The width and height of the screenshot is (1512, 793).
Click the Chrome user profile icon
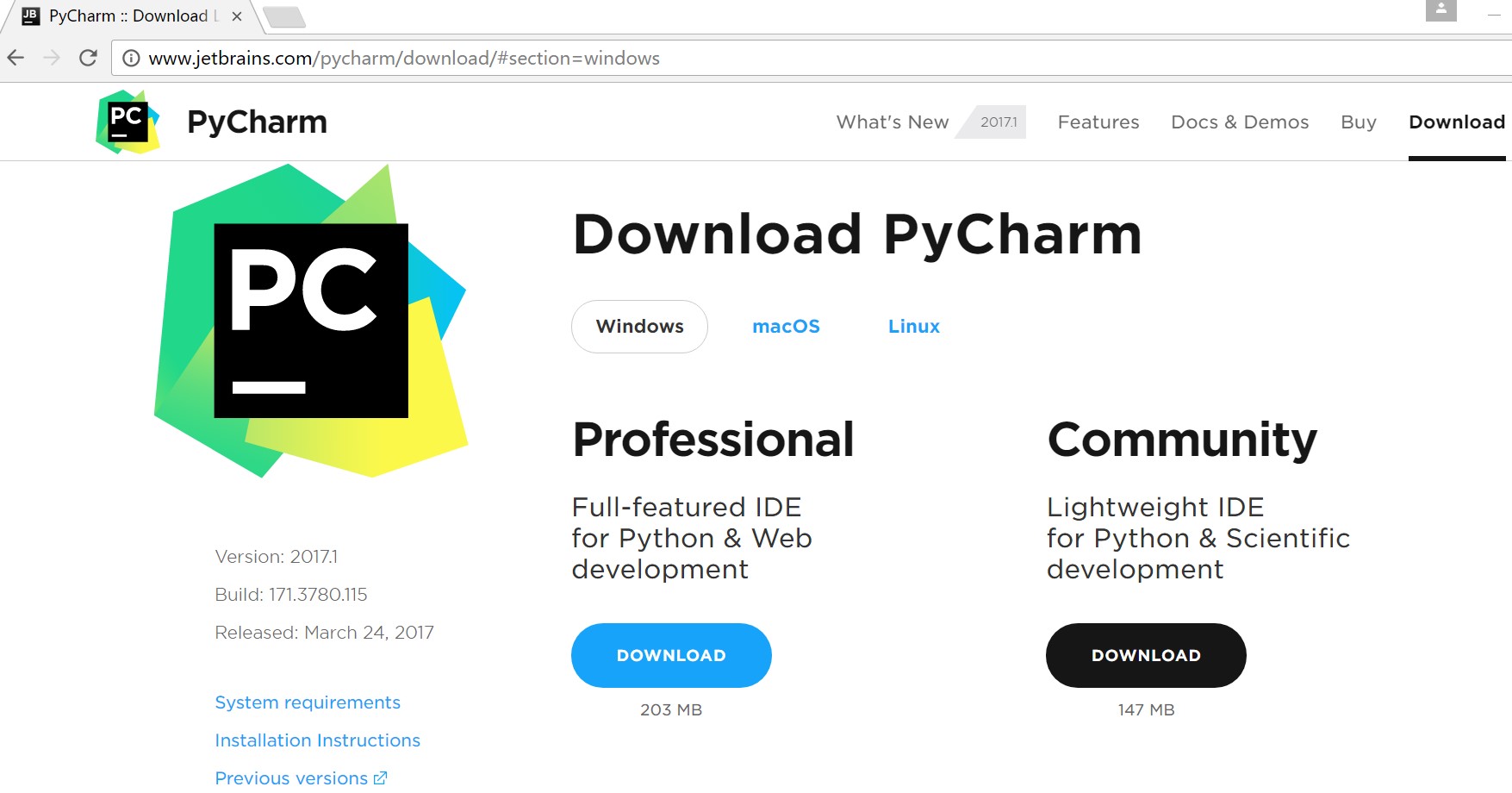(x=1440, y=9)
